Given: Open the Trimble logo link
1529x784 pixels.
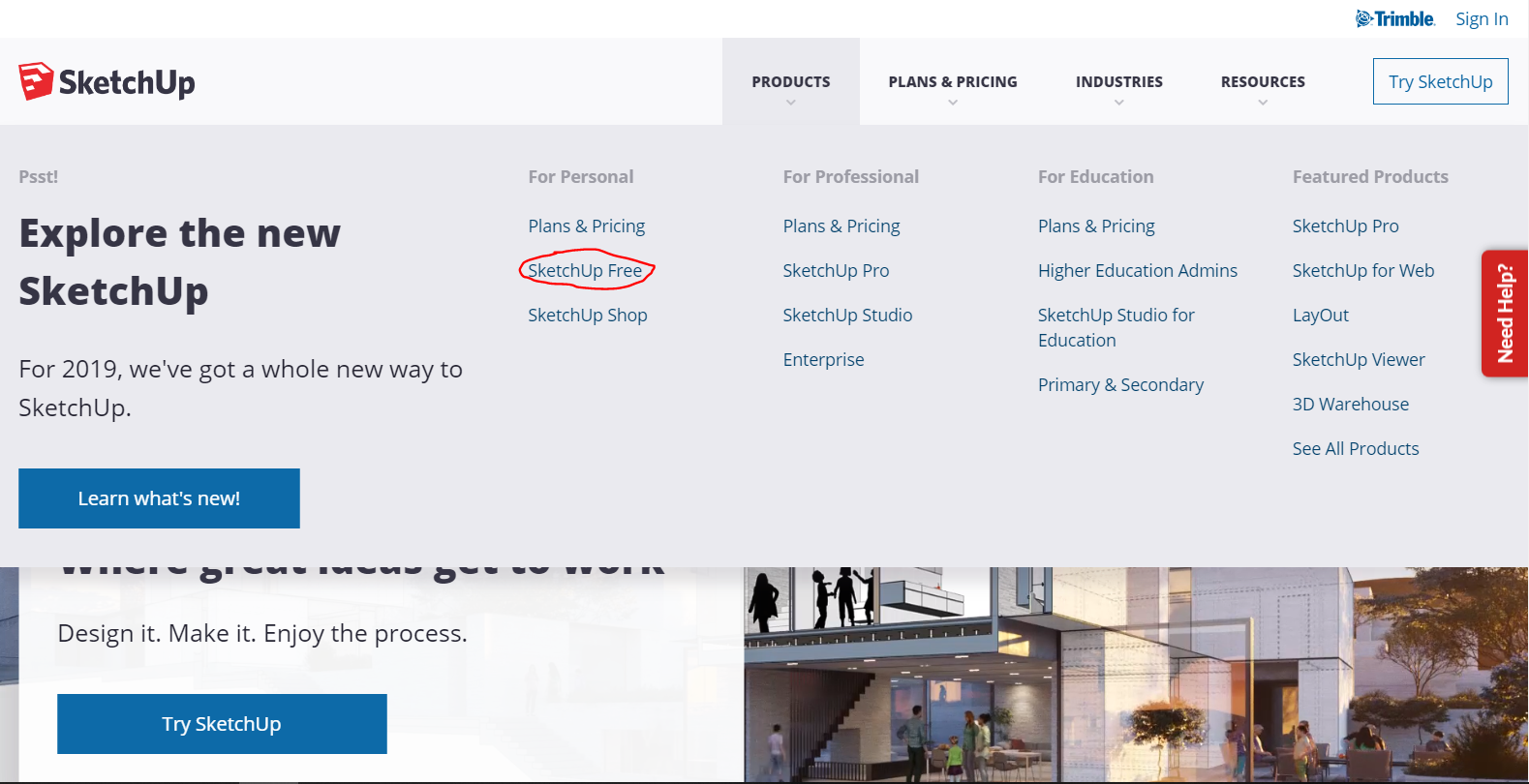Looking at the screenshot, I should 1394,18.
